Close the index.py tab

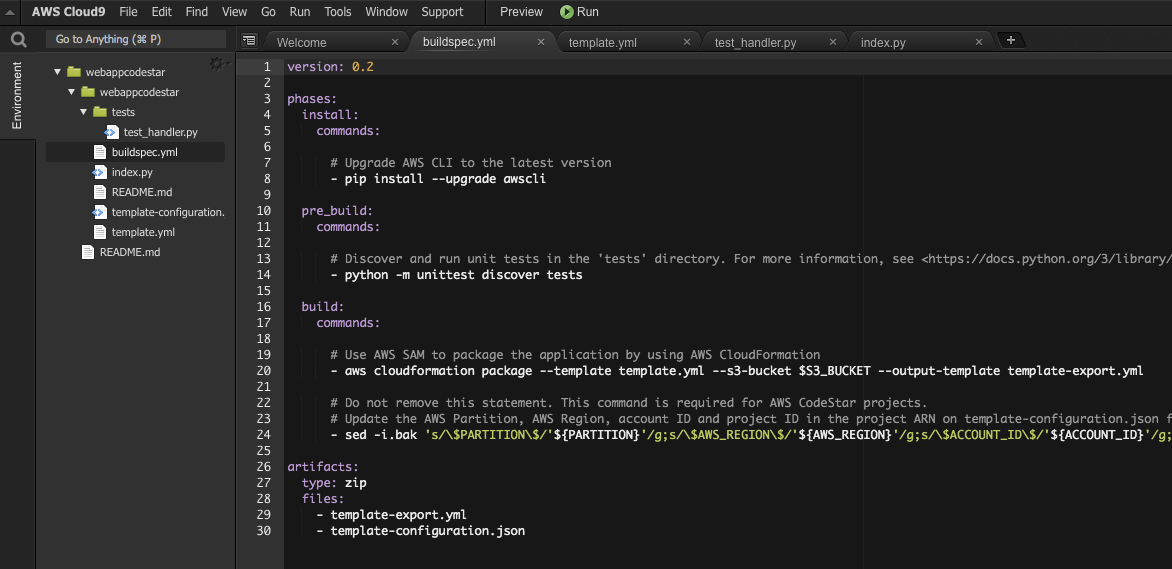point(979,42)
